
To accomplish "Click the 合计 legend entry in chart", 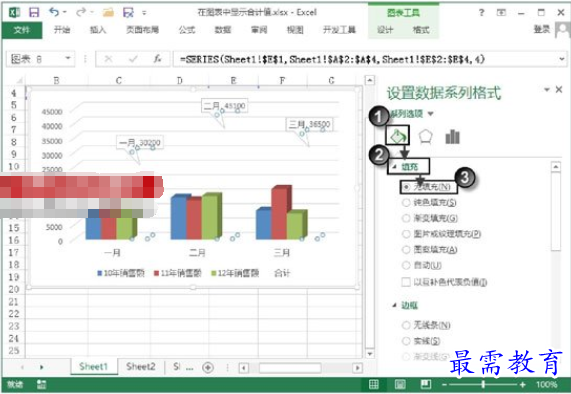I will pyautogui.click(x=282, y=273).
